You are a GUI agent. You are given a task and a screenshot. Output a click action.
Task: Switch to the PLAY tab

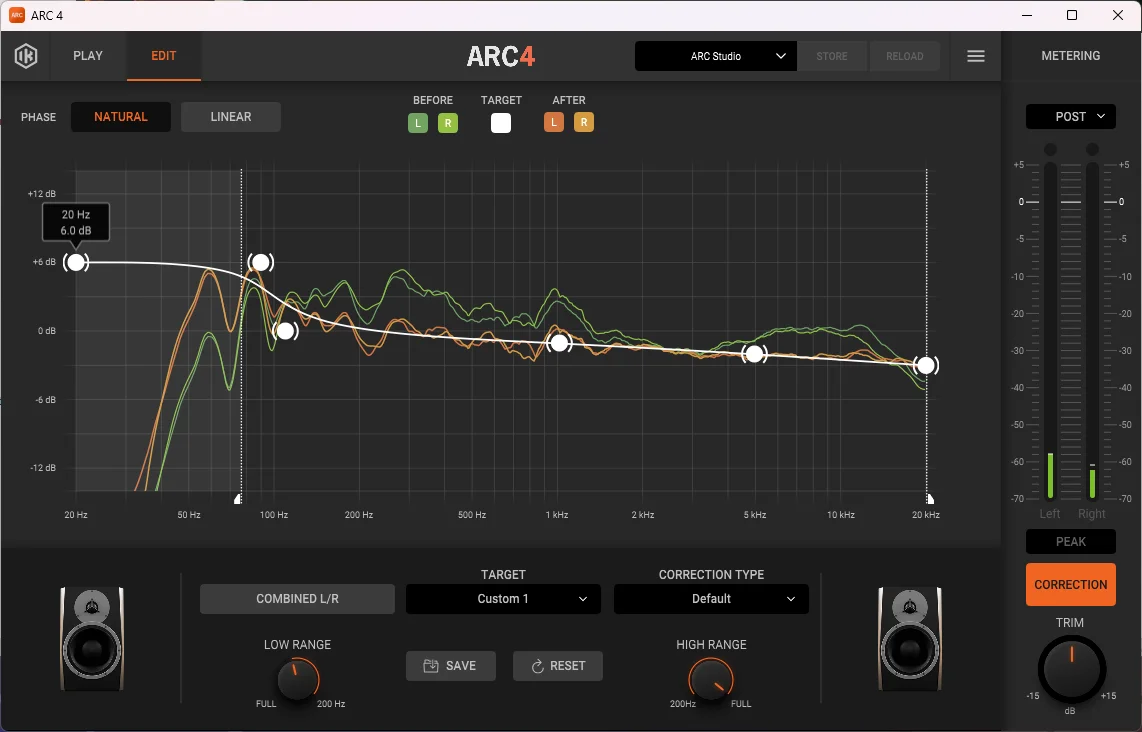coord(88,56)
